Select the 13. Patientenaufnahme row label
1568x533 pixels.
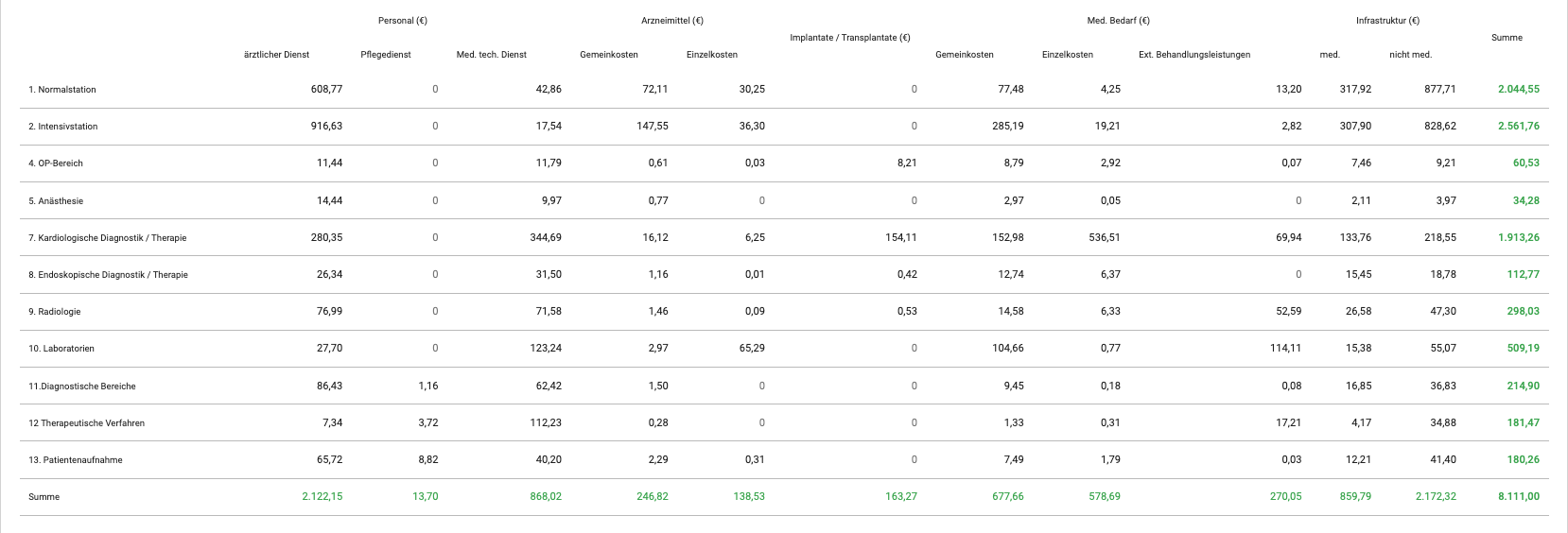tap(76, 460)
